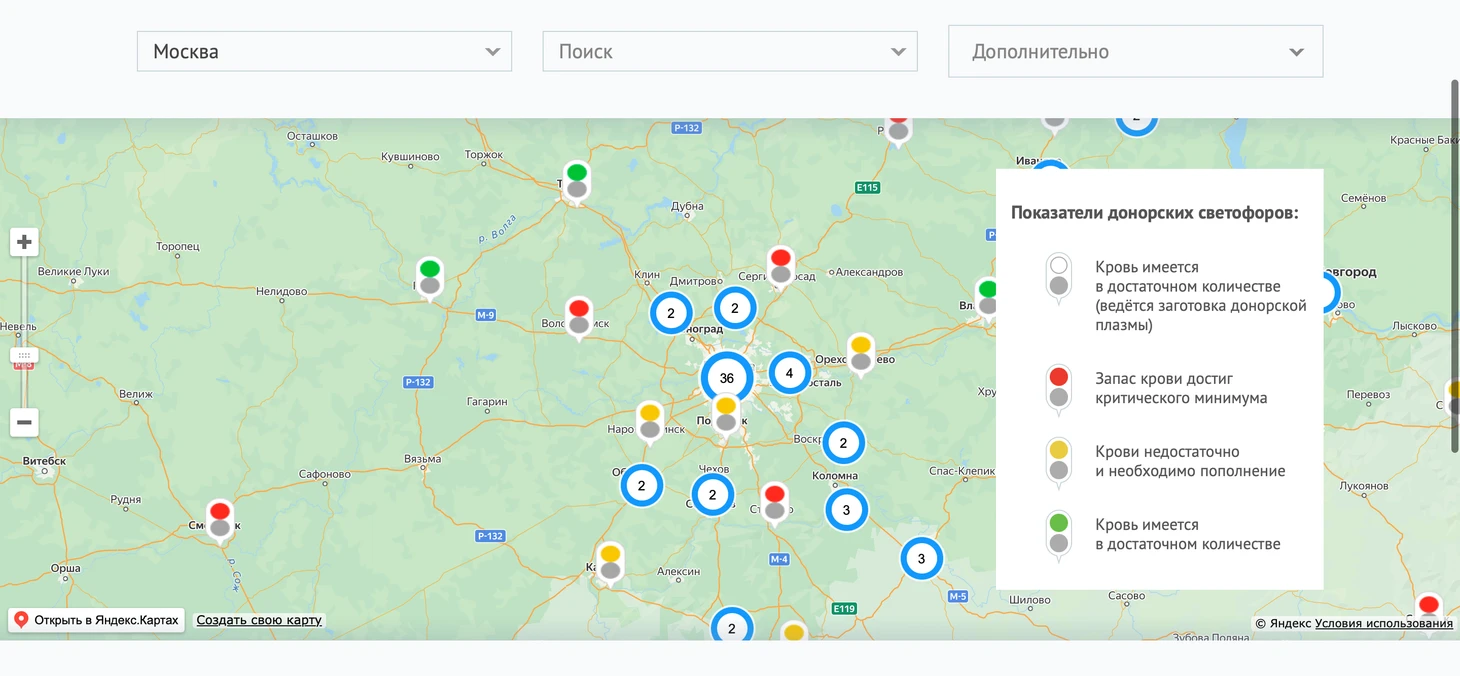Image resolution: width=1460 pixels, height=676 pixels.
Task: Open the Москва city dropdown
Action: (324, 52)
